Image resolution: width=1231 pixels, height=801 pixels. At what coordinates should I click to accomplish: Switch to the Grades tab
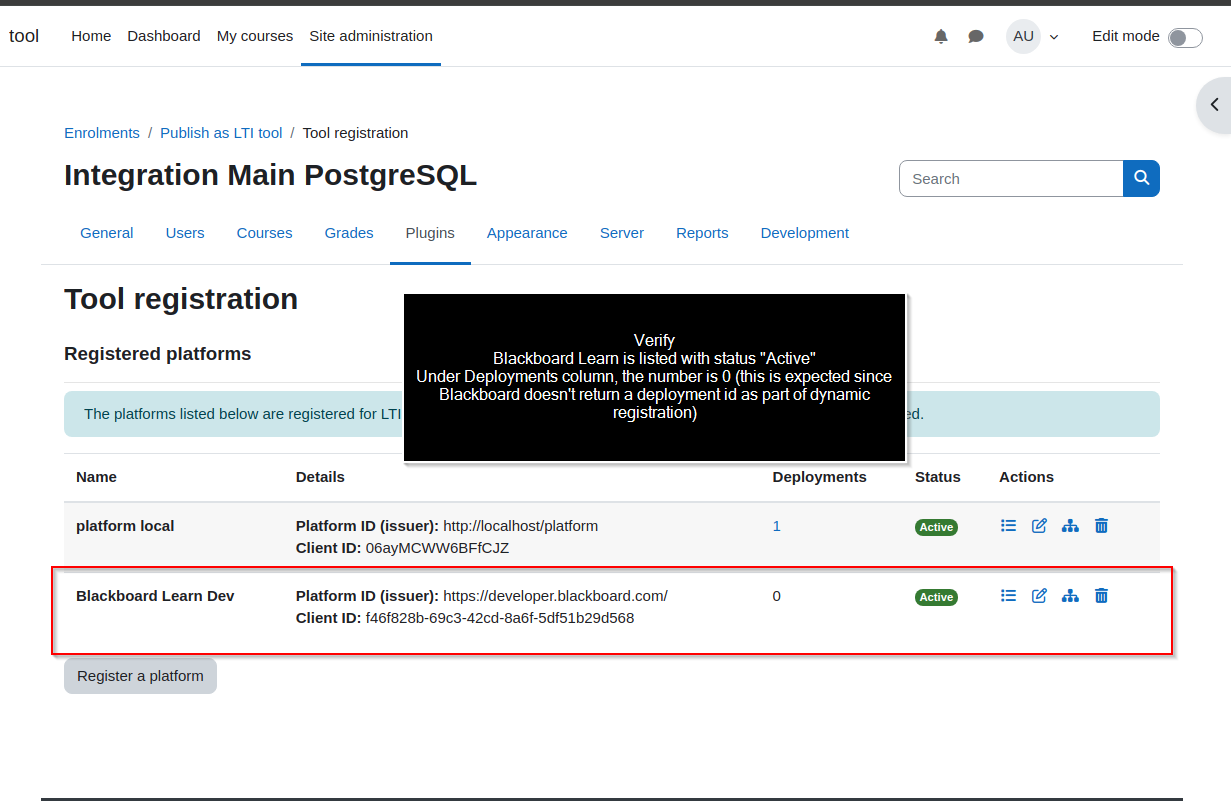pos(349,233)
